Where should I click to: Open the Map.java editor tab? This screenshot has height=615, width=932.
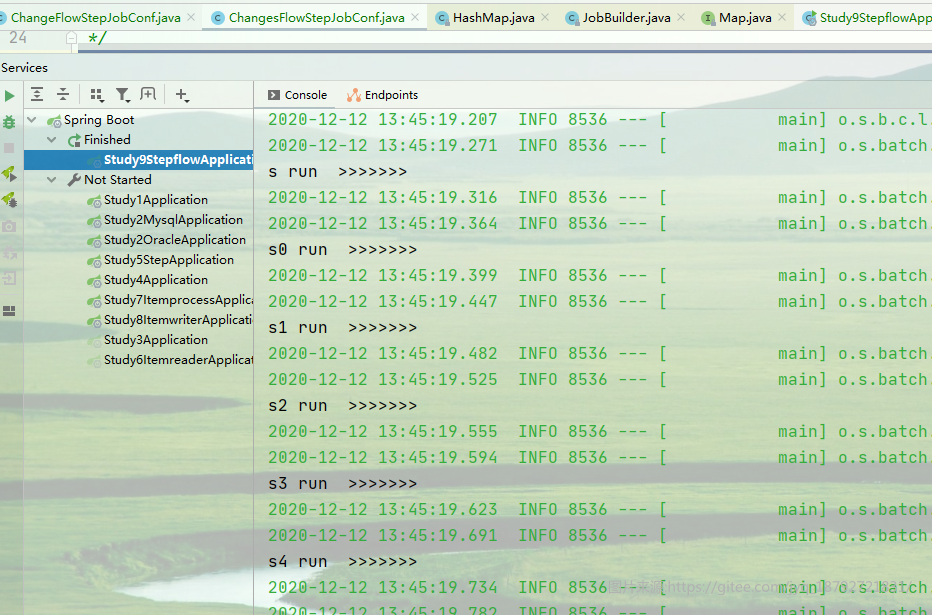745,18
